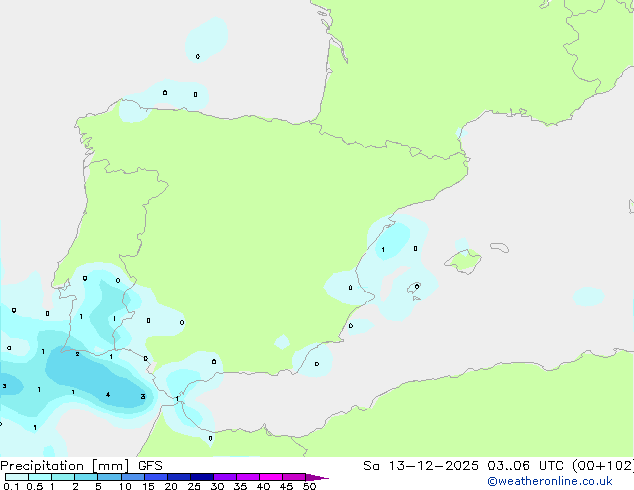Click the over-50 mm legend arrow tip
The image size is (634, 490).
[317, 477]
